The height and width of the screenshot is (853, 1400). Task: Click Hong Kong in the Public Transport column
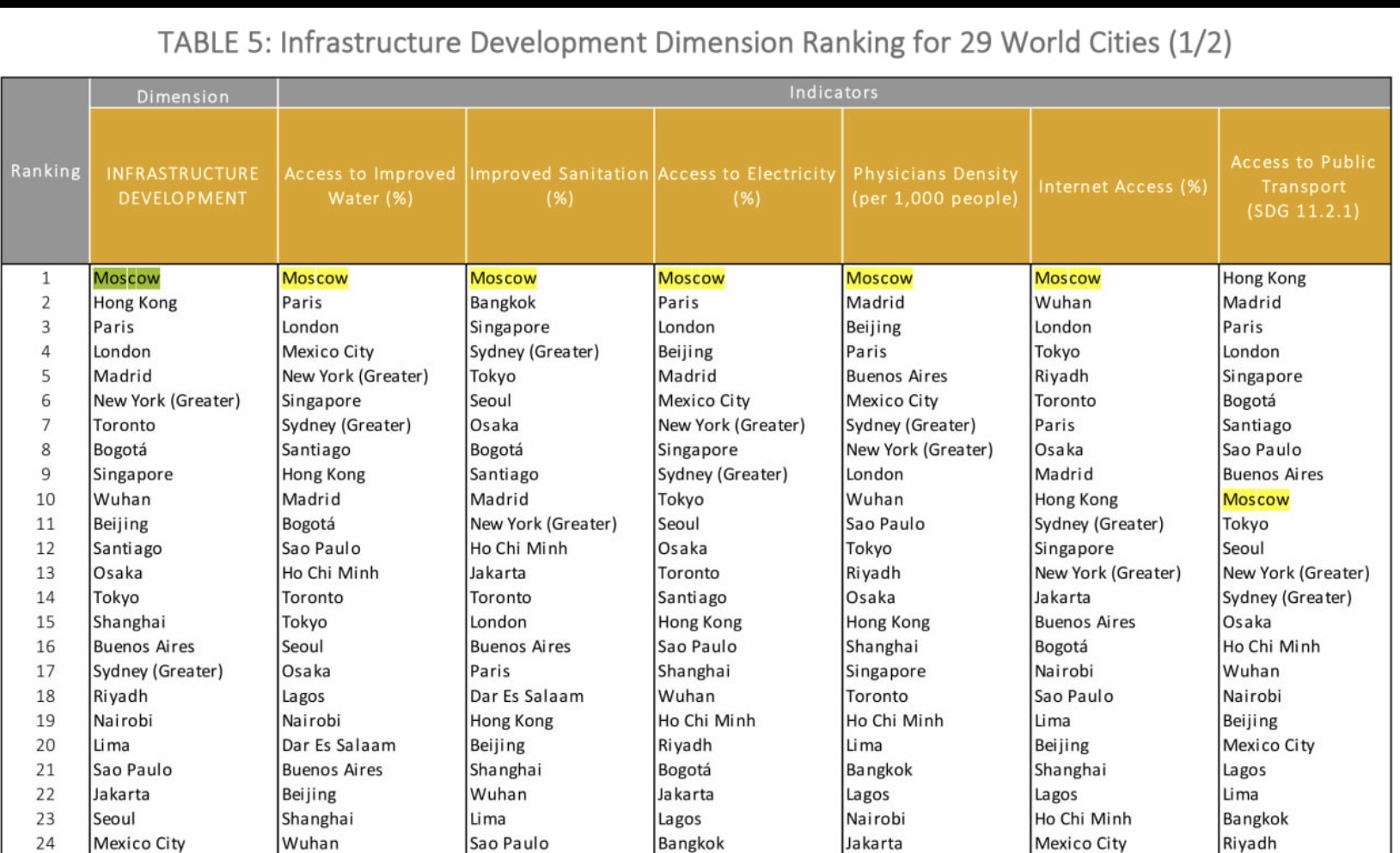point(1264,277)
